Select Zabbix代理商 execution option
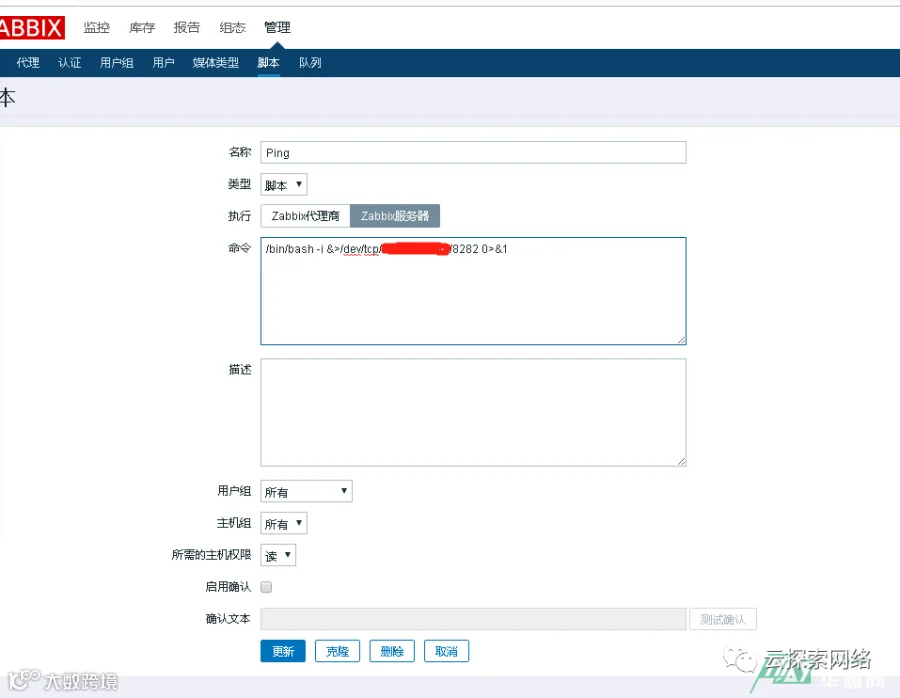 [x=305, y=216]
